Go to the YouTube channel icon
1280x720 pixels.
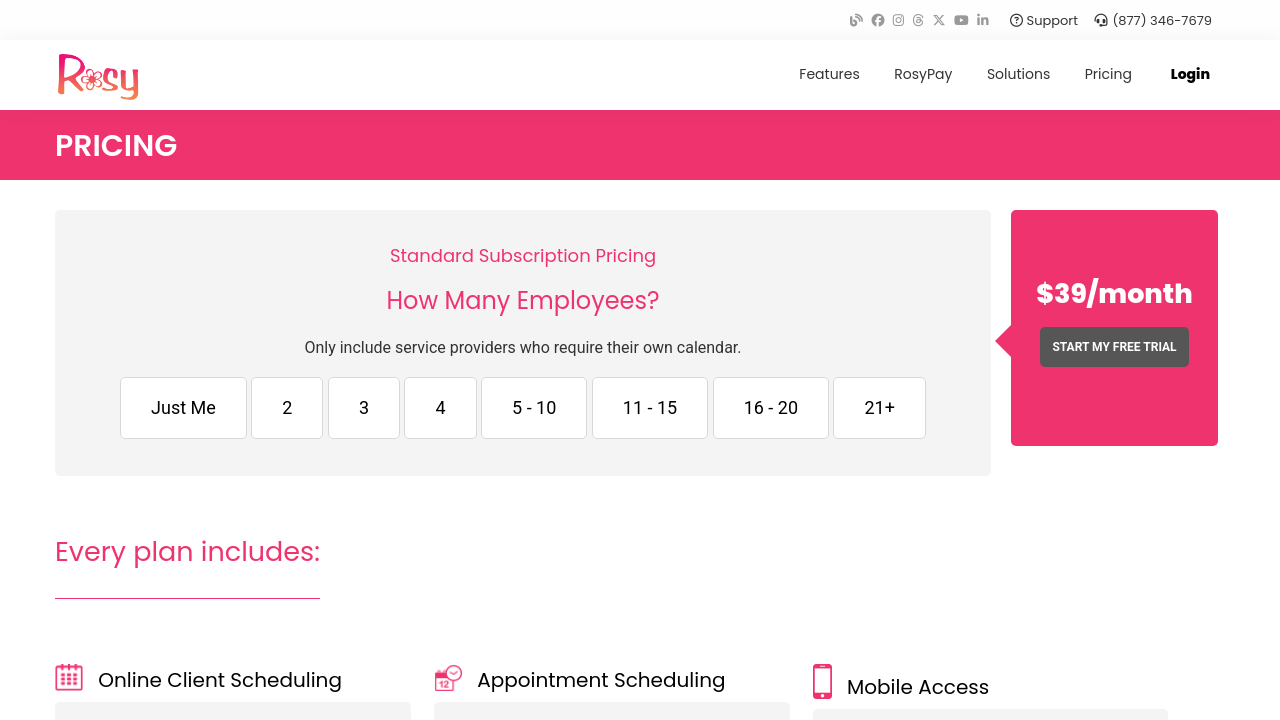961,20
